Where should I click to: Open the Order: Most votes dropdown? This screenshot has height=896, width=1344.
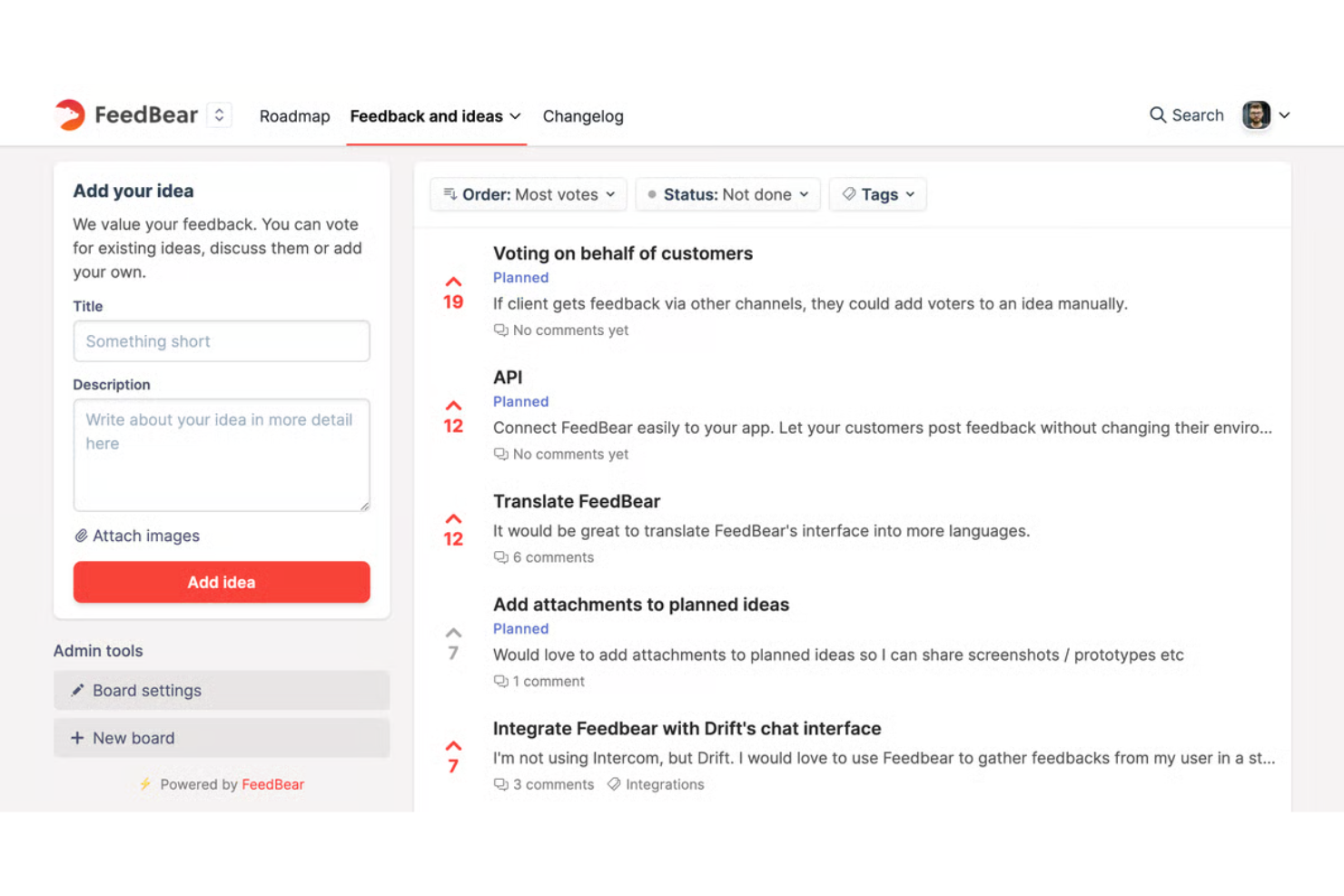[529, 194]
